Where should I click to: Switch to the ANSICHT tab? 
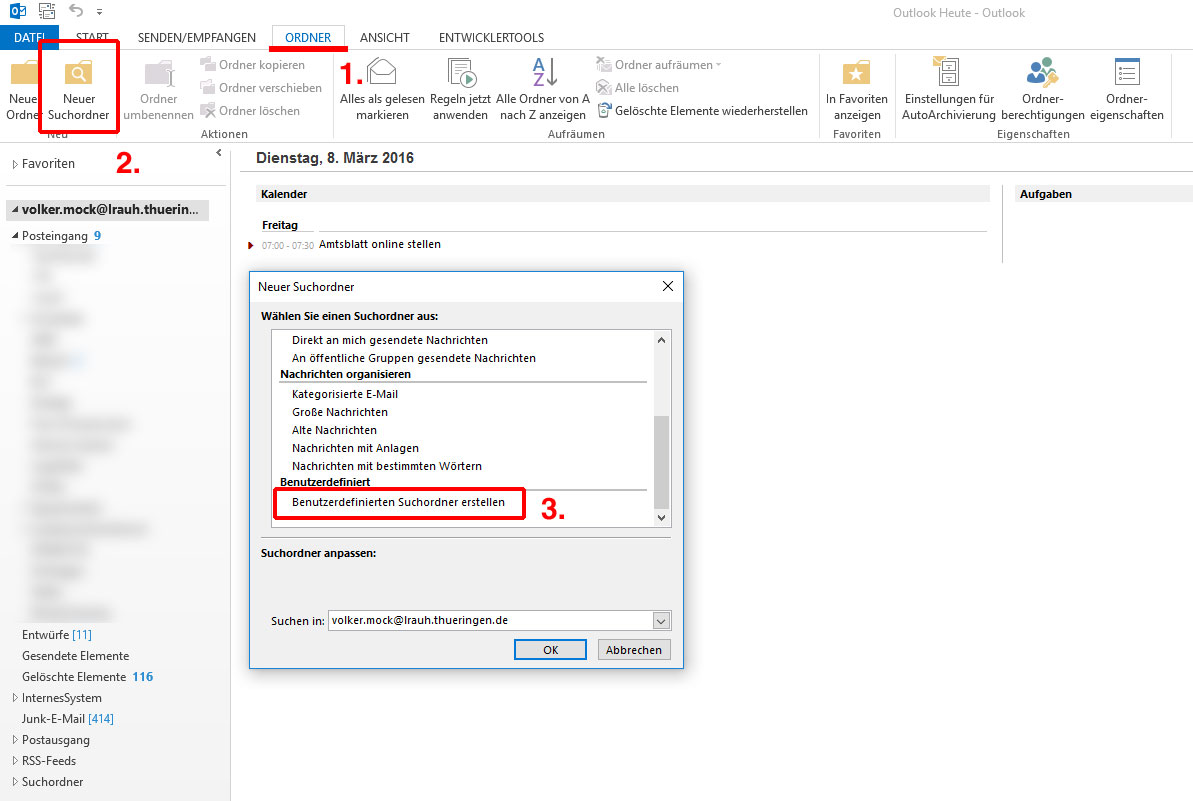tap(384, 37)
